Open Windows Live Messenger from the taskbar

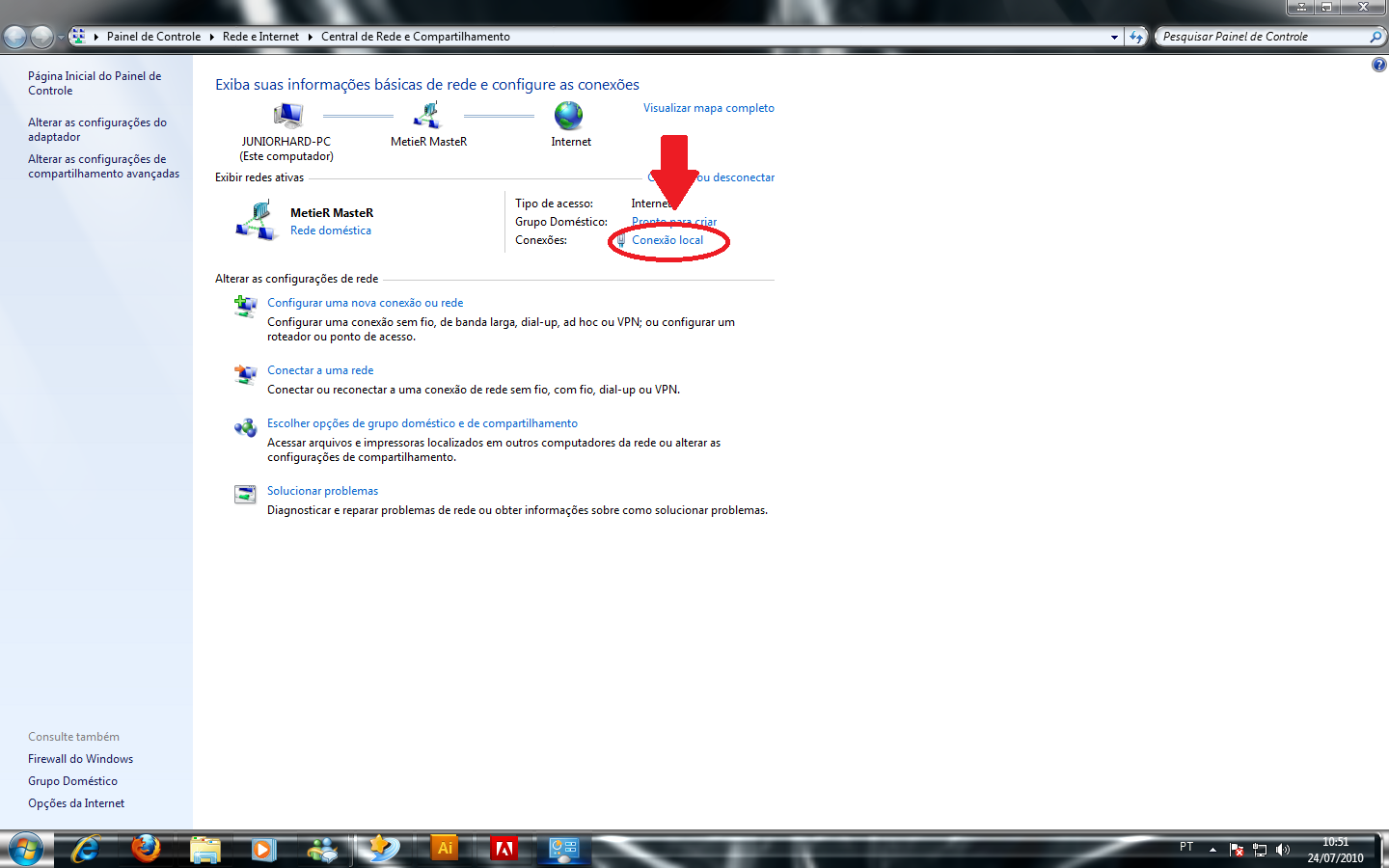[x=322, y=849]
